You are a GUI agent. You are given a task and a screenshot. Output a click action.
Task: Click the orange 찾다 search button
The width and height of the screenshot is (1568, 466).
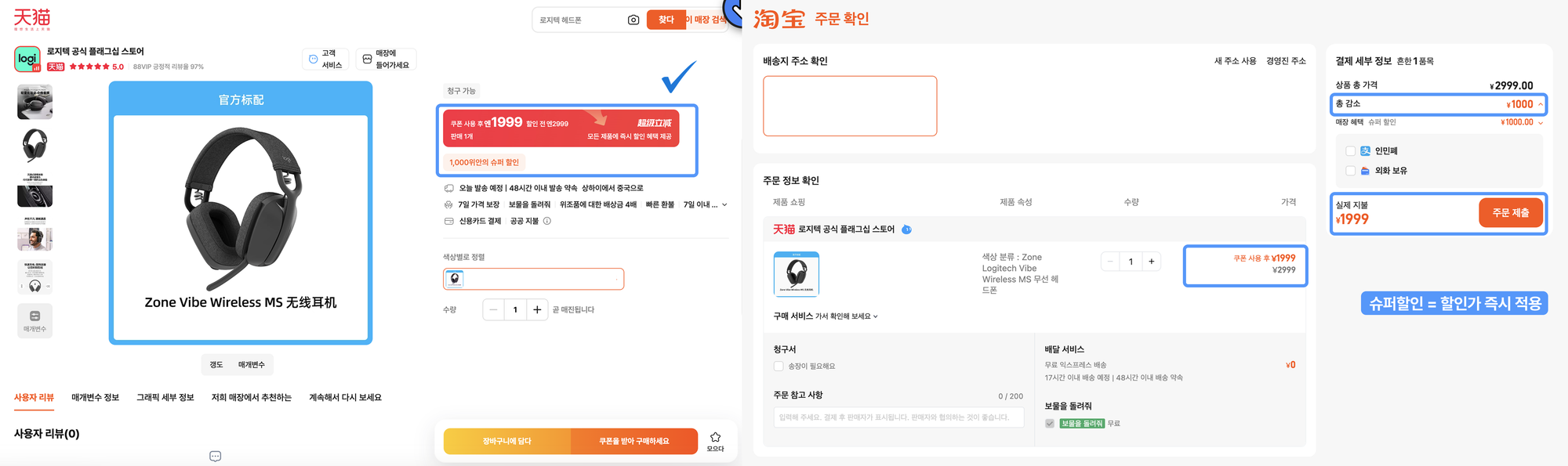666,20
